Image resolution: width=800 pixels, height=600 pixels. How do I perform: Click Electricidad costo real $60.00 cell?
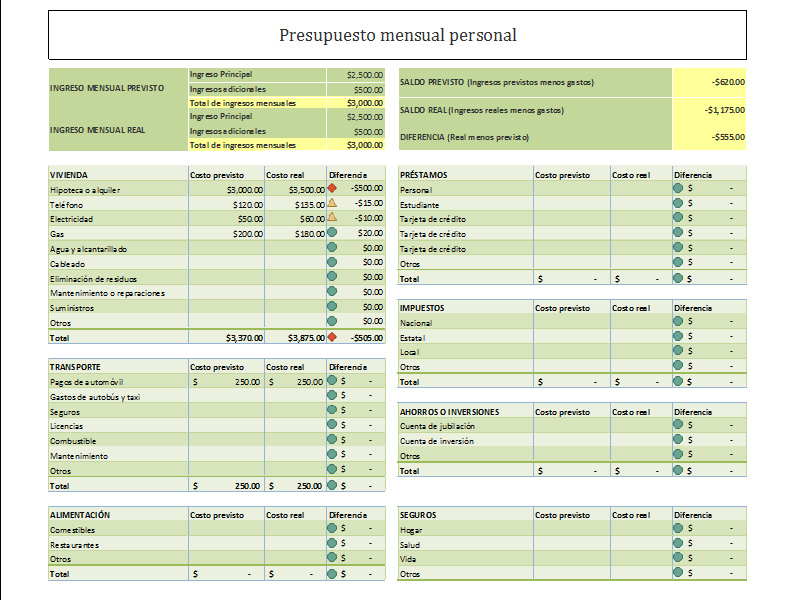pos(295,219)
